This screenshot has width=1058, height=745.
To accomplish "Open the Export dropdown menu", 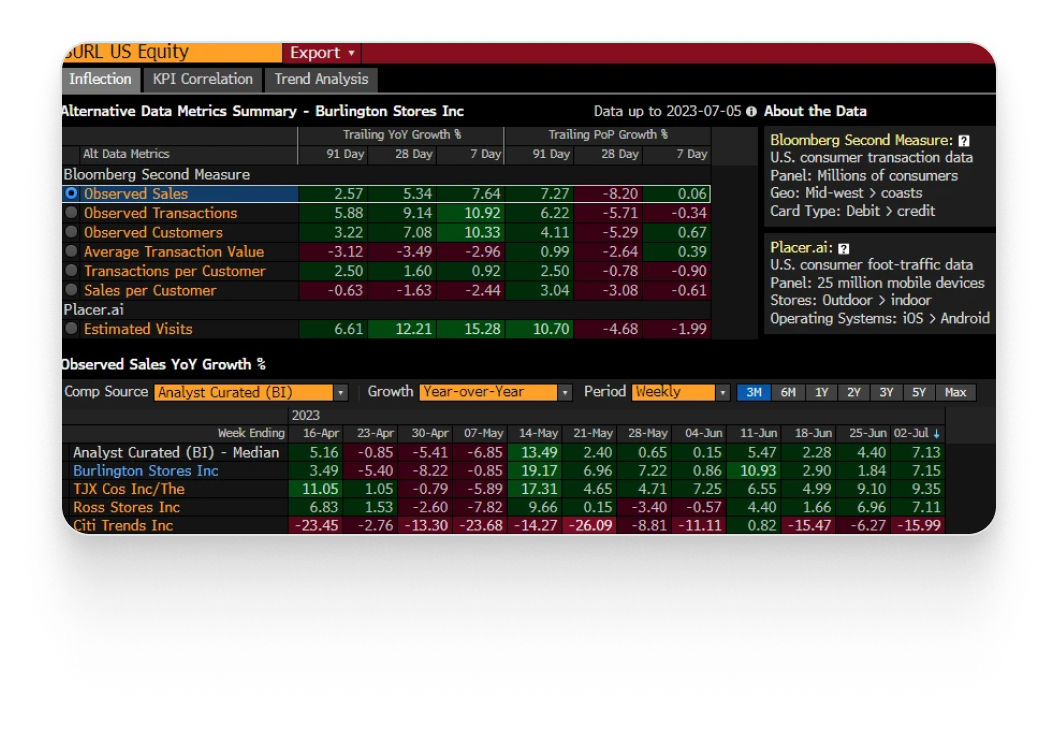I will (x=321, y=53).
